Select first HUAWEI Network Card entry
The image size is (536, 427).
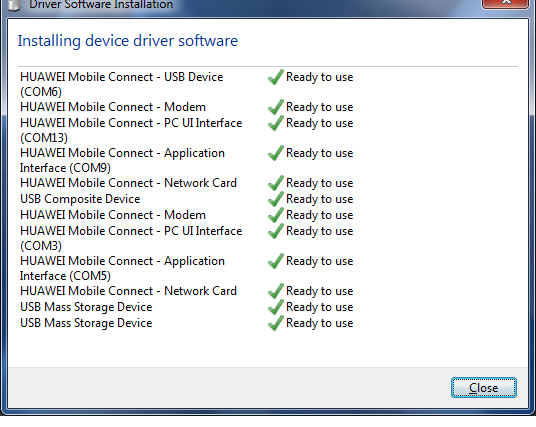[x=128, y=183]
